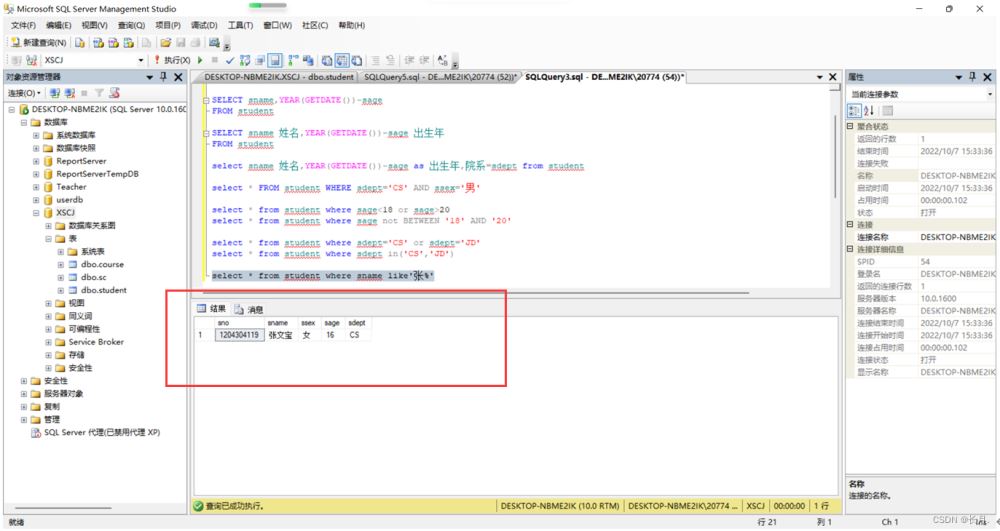Viewport: 1000px width, 531px height.
Task: Open the XSCJ database selector dropdown
Action: tap(141, 61)
